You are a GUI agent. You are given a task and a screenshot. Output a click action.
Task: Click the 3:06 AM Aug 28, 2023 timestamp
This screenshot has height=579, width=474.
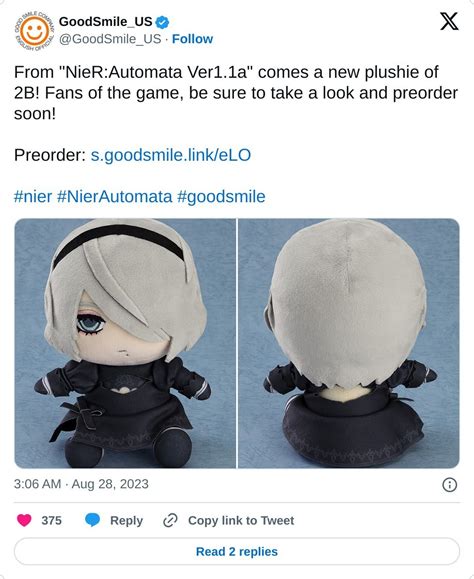[81, 484]
